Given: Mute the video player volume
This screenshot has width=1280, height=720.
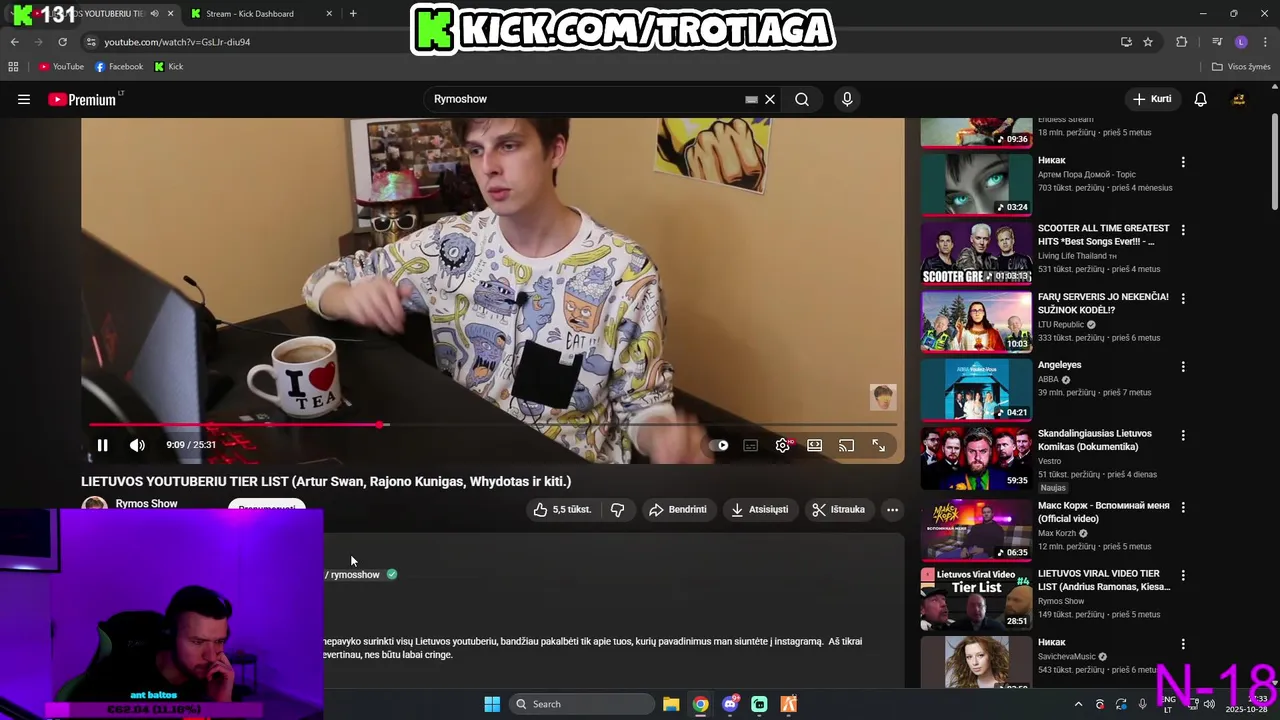Looking at the screenshot, I should pos(138,445).
